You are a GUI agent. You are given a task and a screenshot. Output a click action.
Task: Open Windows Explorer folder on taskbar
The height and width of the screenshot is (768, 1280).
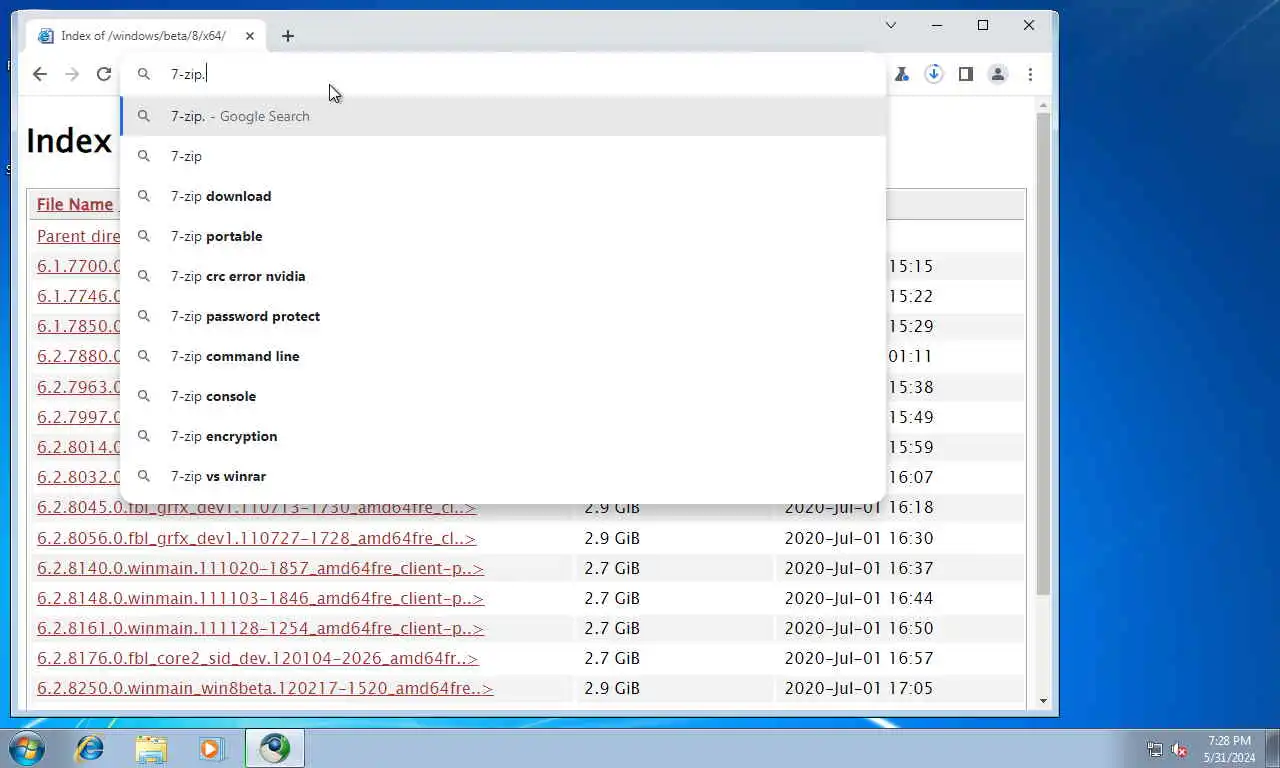tap(151, 748)
